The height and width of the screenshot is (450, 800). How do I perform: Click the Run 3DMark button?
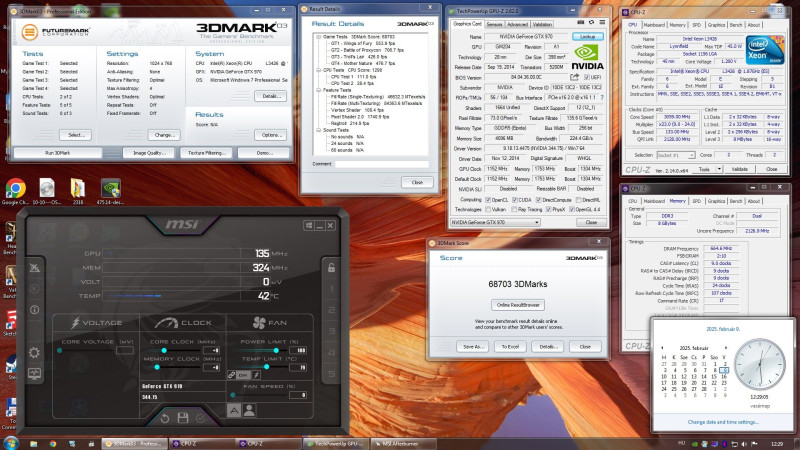pos(58,153)
